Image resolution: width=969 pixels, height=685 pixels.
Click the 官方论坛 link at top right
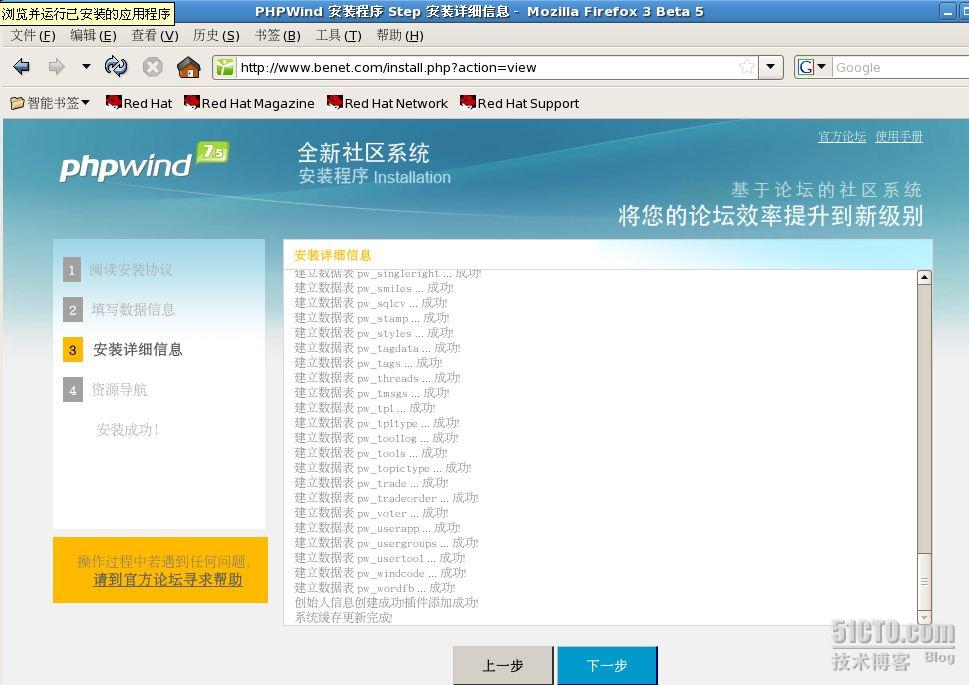coord(842,137)
